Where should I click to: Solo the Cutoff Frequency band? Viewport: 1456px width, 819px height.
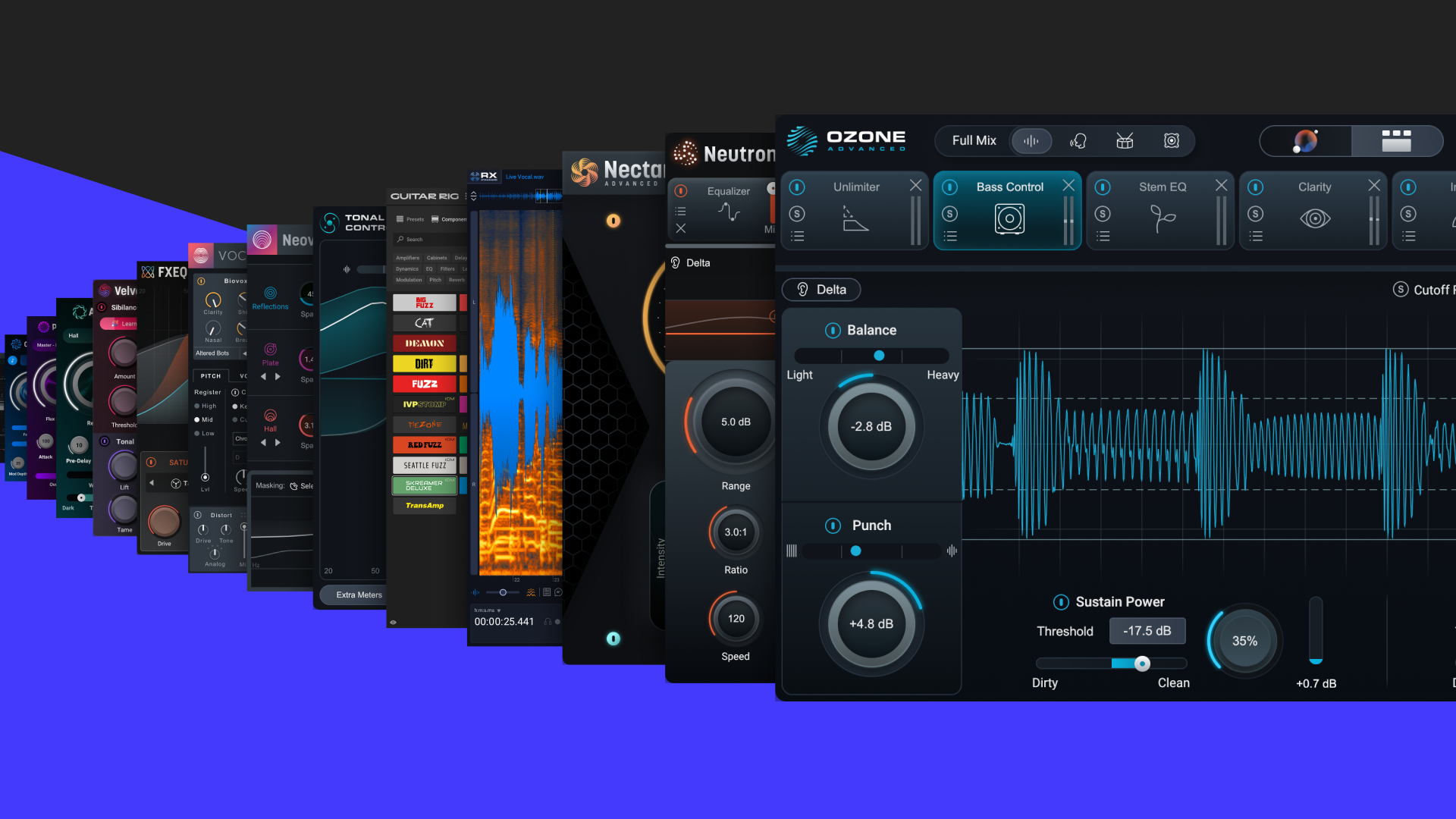pos(1401,290)
